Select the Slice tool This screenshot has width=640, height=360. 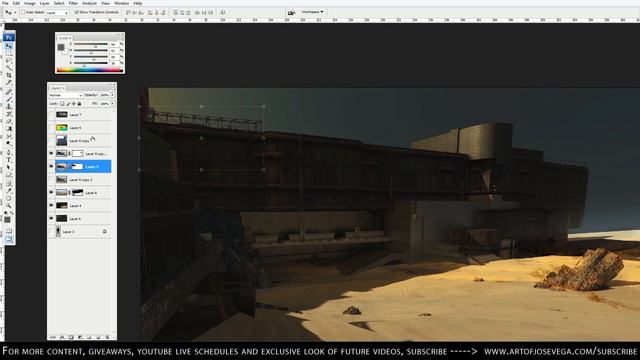click(x=9, y=83)
